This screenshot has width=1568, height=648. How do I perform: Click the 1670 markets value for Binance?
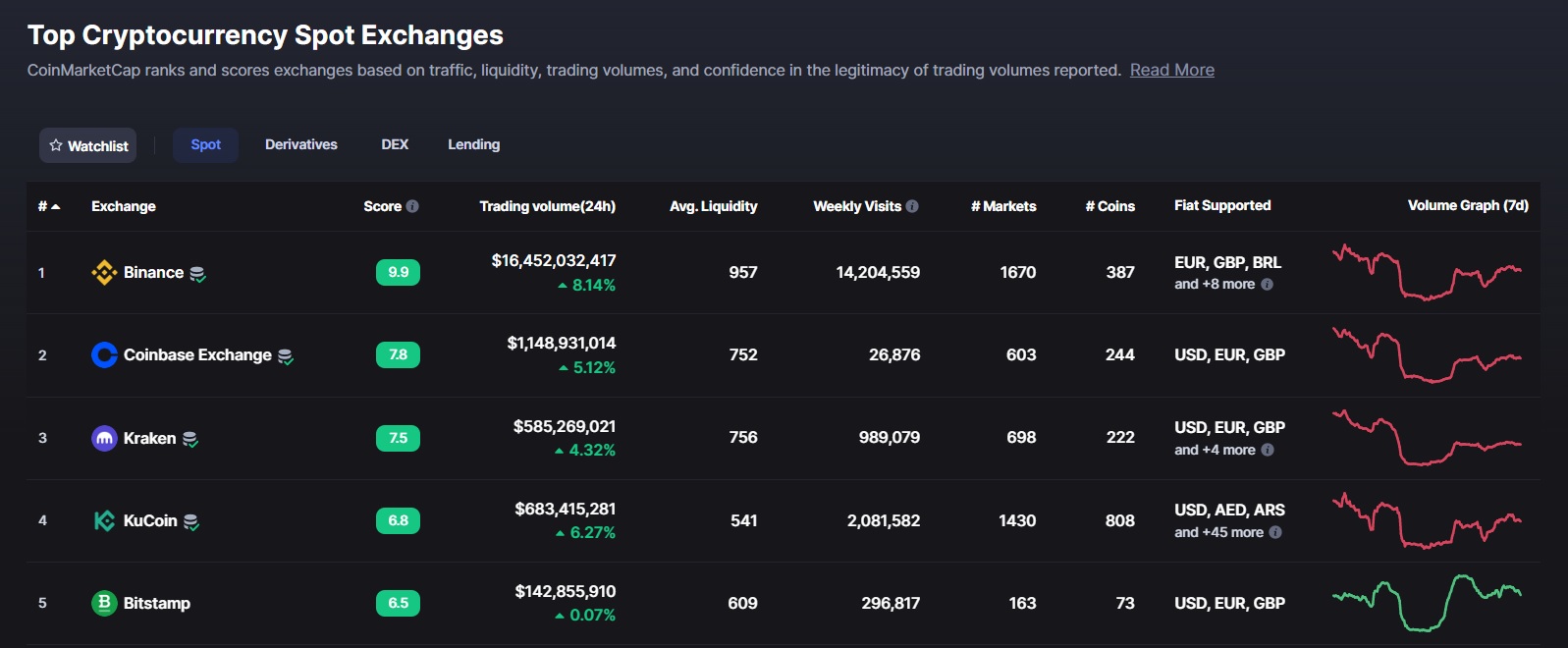tap(1018, 272)
